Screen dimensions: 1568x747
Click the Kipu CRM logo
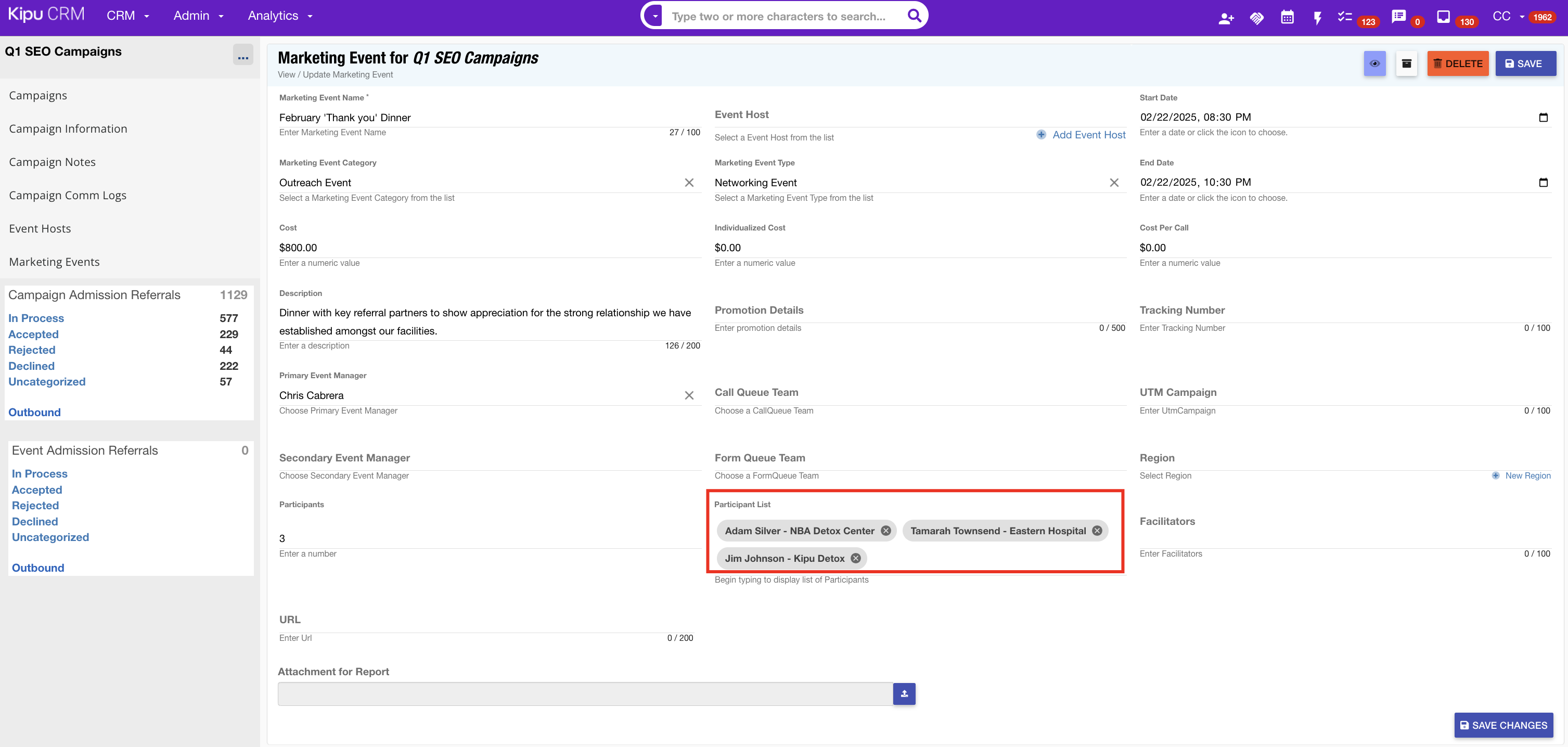tap(46, 15)
